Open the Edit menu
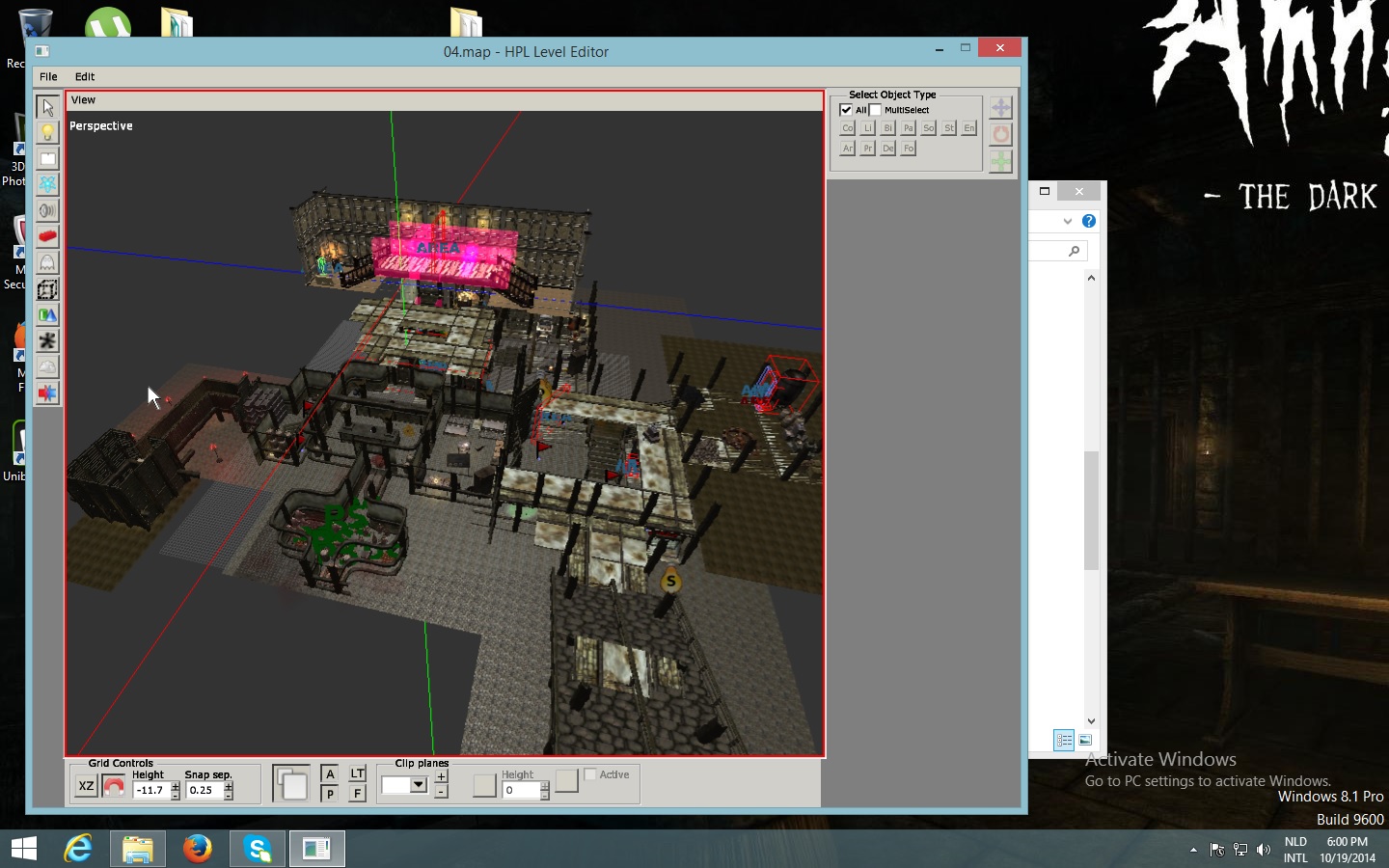 (x=85, y=77)
